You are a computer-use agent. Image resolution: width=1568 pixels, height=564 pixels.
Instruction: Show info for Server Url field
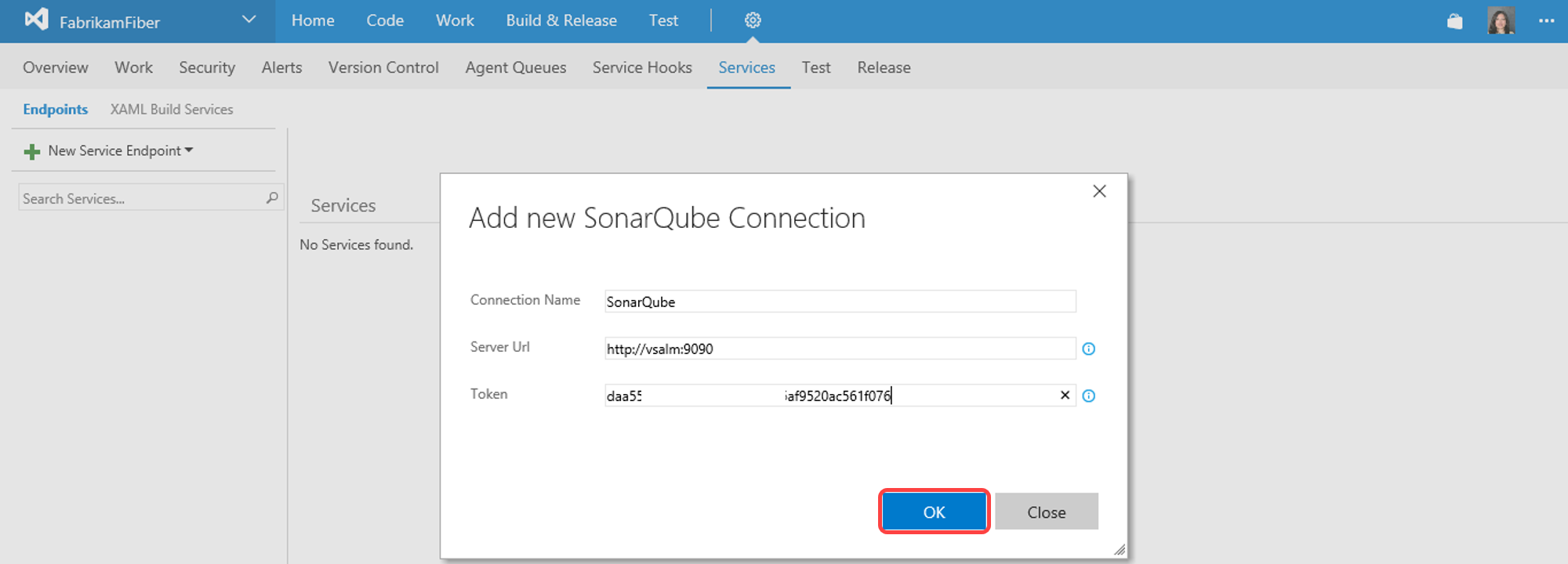coord(1089,349)
